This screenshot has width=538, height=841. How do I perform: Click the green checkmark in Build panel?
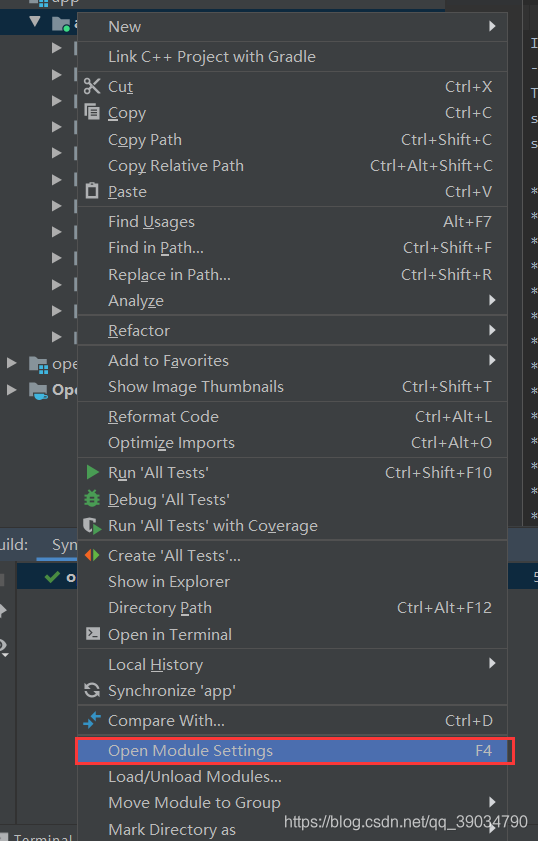(x=52, y=577)
